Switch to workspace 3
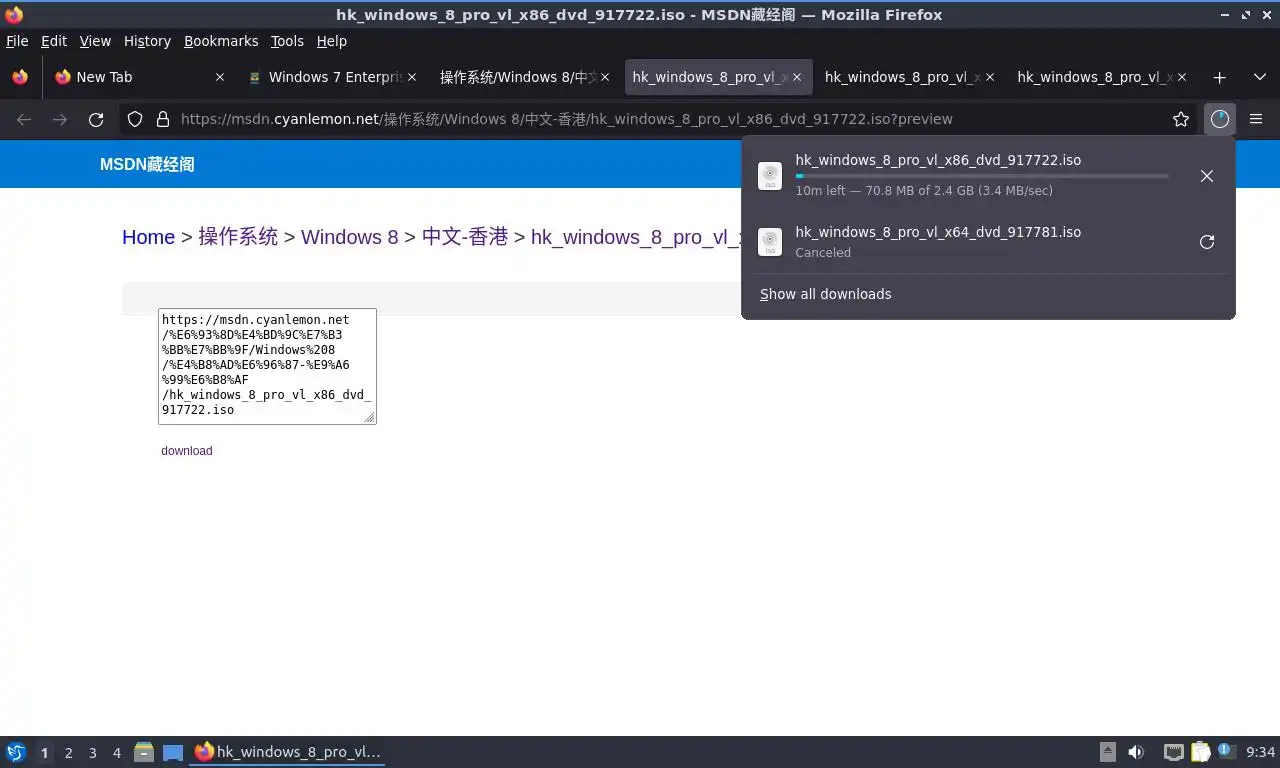The width and height of the screenshot is (1280, 768). (x=92, y=753)
